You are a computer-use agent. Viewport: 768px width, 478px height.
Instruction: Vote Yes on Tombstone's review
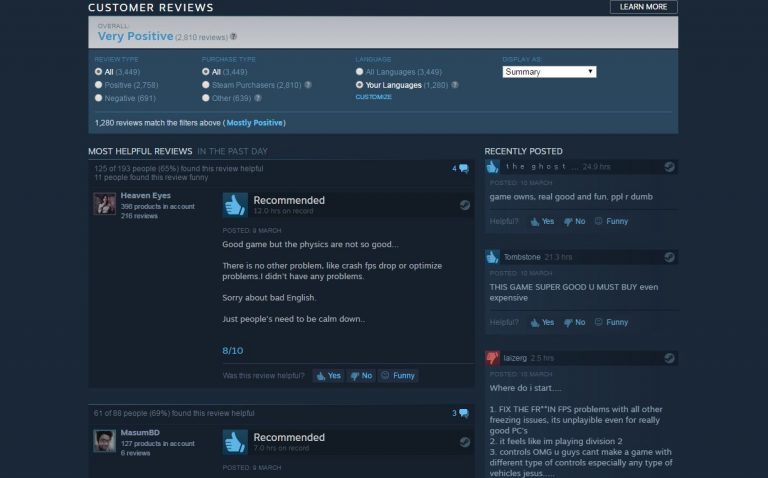tap(542, 322)
